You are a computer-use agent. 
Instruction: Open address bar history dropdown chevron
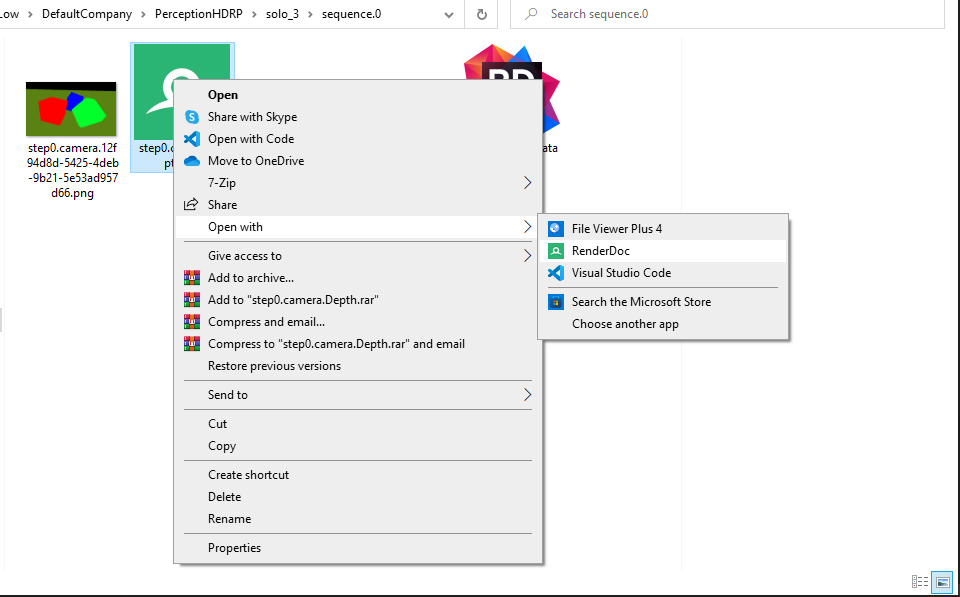click(x=447, y=15)
